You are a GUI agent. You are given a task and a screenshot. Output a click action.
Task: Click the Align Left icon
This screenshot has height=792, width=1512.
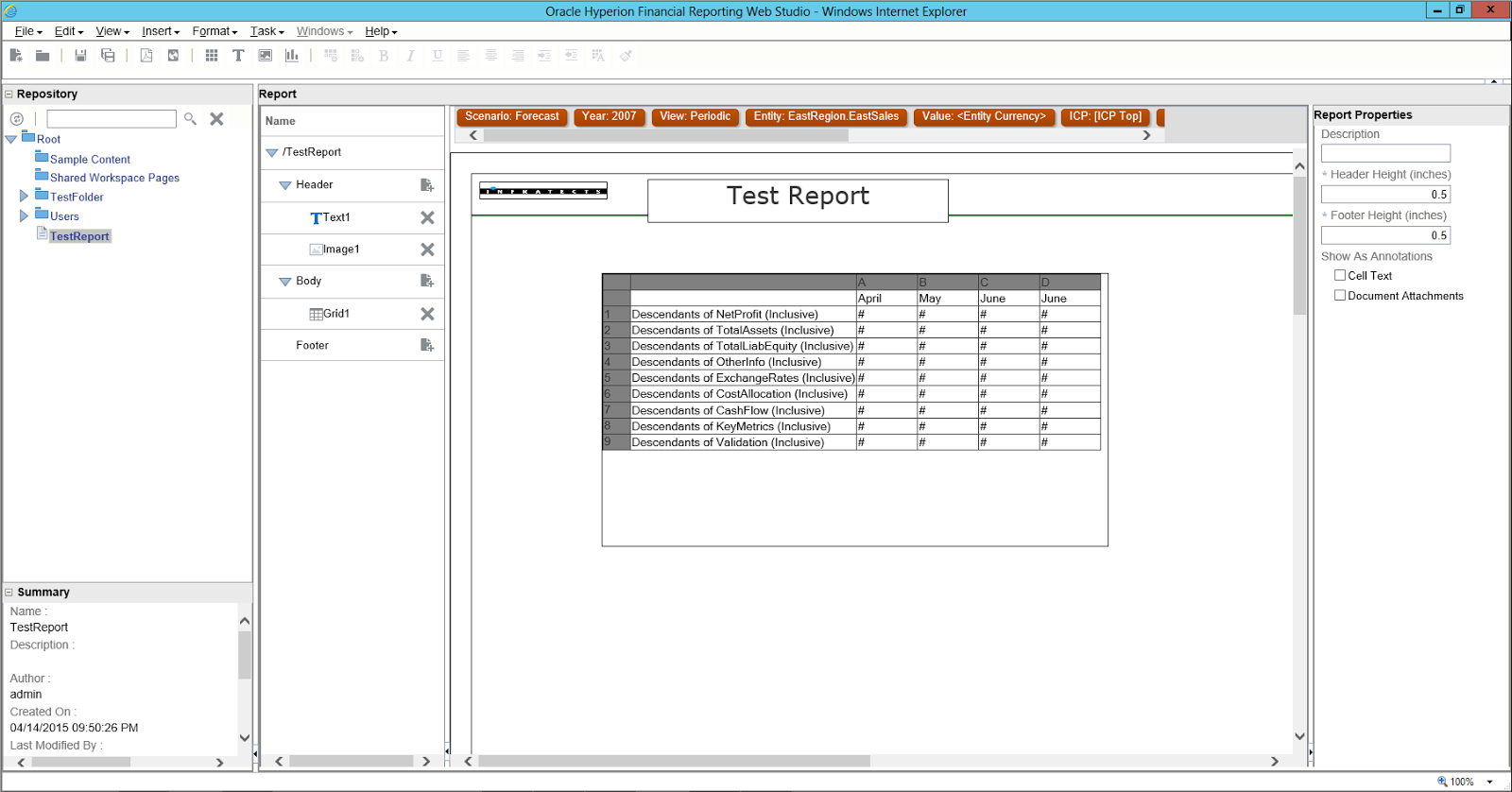click(463, 56)
